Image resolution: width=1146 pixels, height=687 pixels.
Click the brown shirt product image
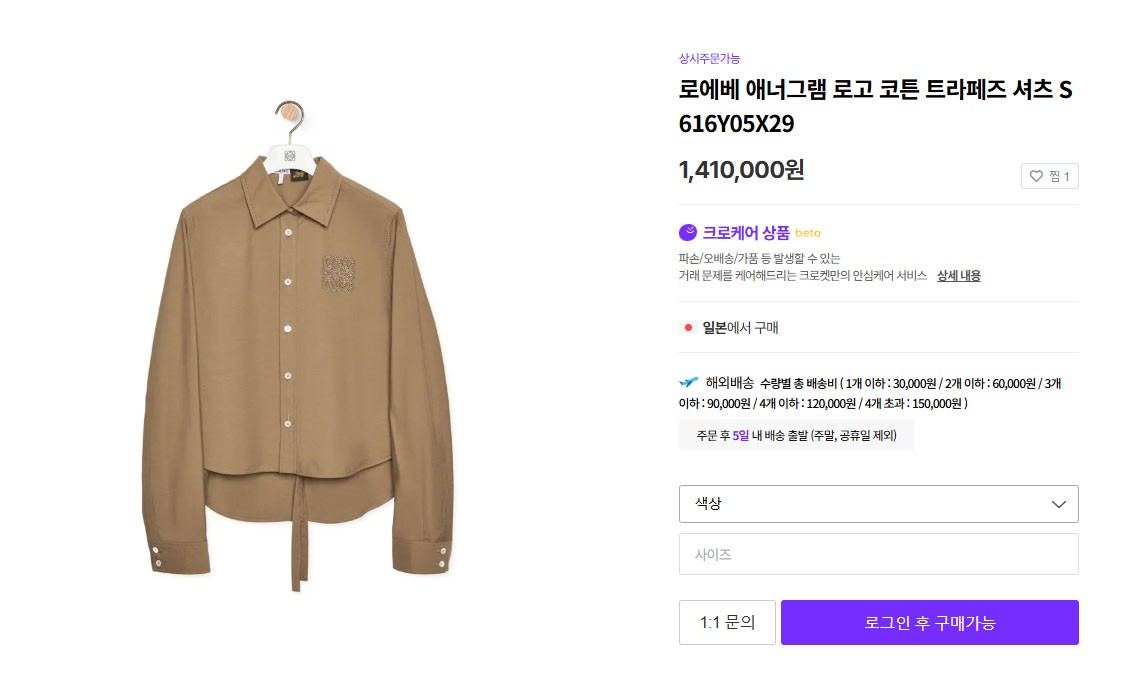290,370
